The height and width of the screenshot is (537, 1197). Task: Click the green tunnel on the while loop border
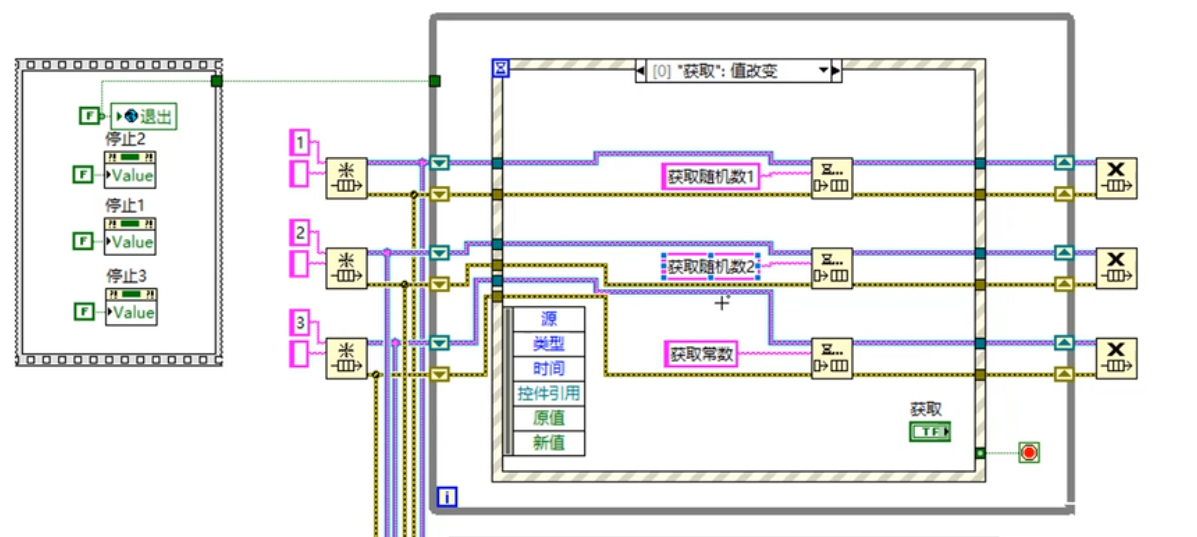point(434,81)
